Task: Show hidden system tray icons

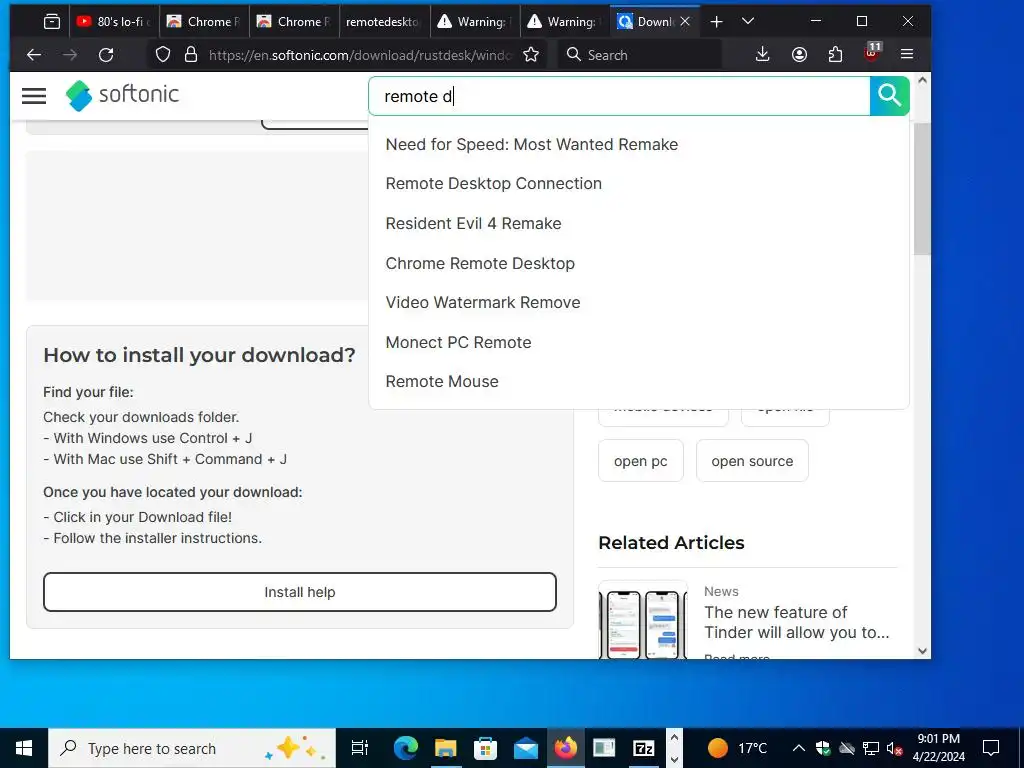Action: (799, 748)
